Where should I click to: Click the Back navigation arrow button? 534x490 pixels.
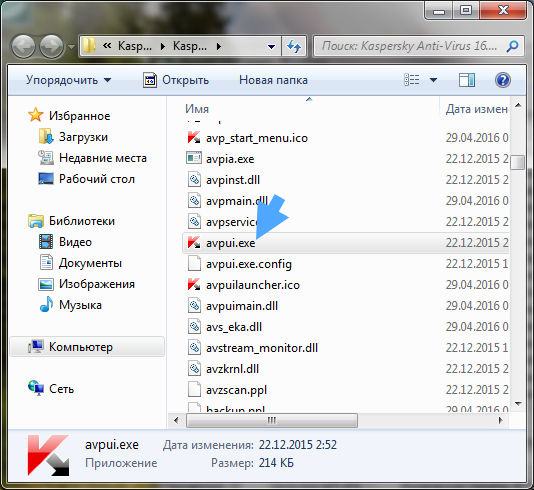click(x=23, y=46)
